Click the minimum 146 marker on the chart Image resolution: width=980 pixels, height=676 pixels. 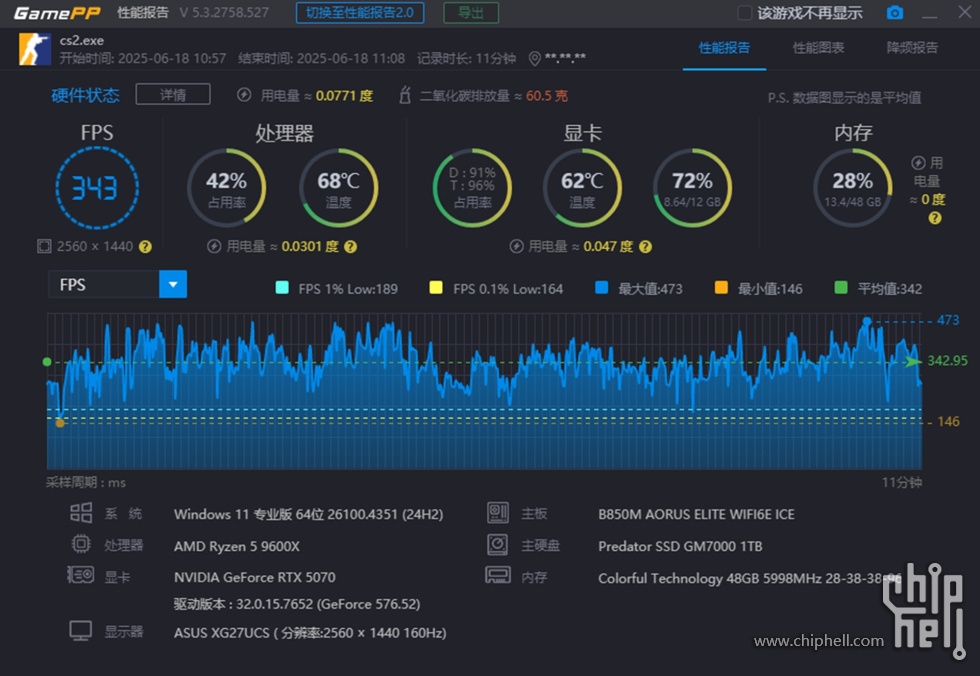[60, 423]
